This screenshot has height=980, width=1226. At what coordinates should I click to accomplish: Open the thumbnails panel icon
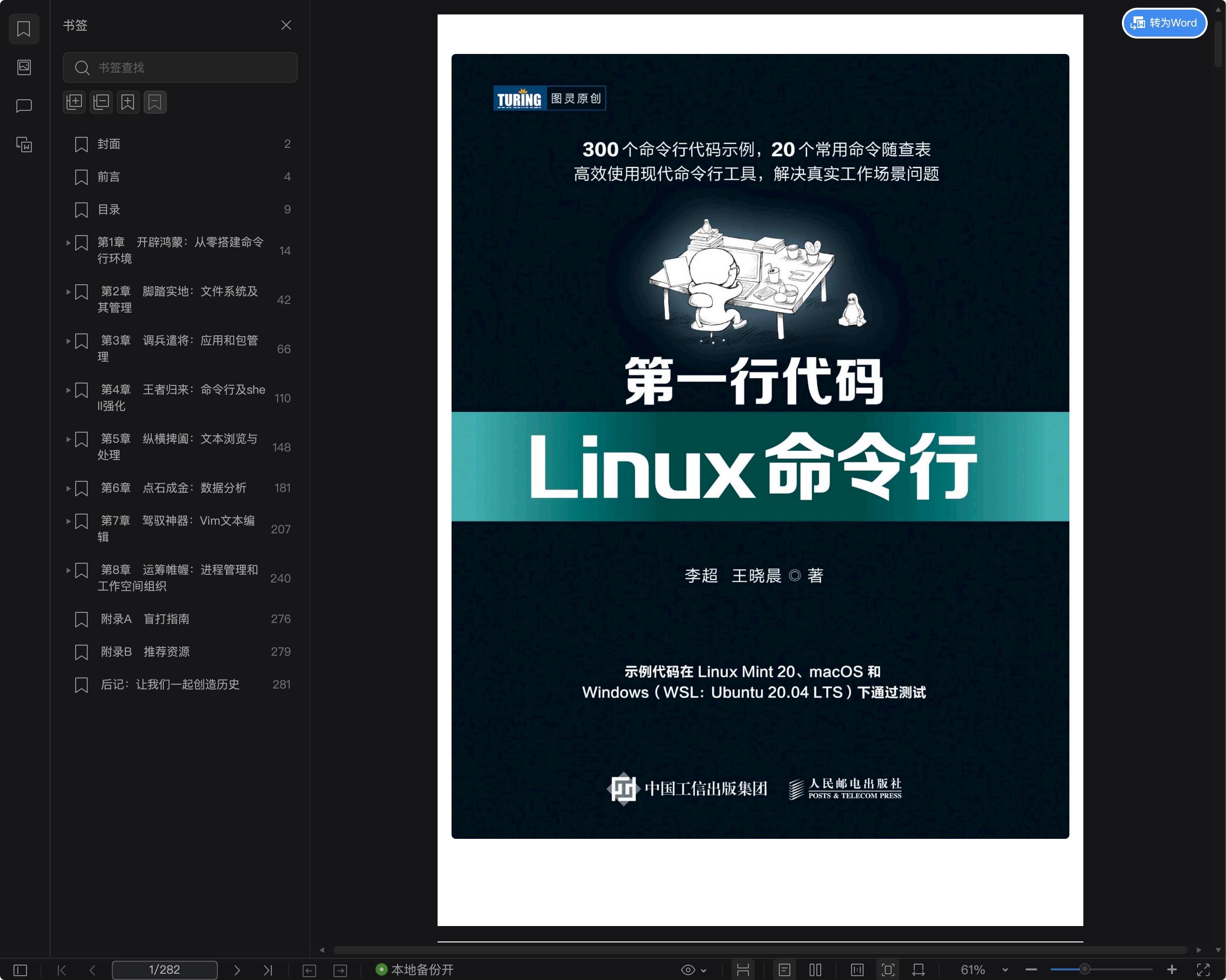(24, 67)
